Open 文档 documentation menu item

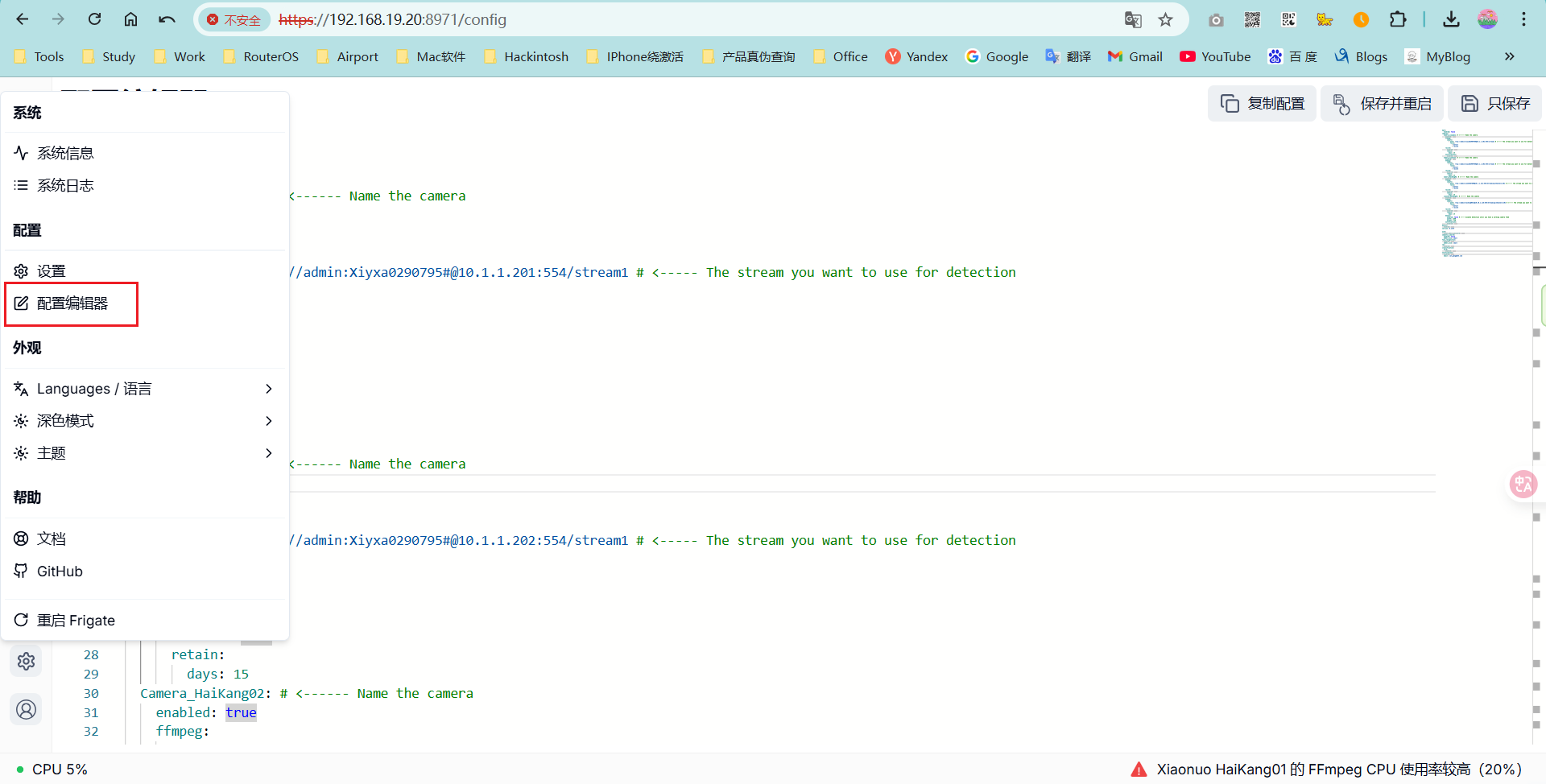pyautogui.click(x=145, y=538)
